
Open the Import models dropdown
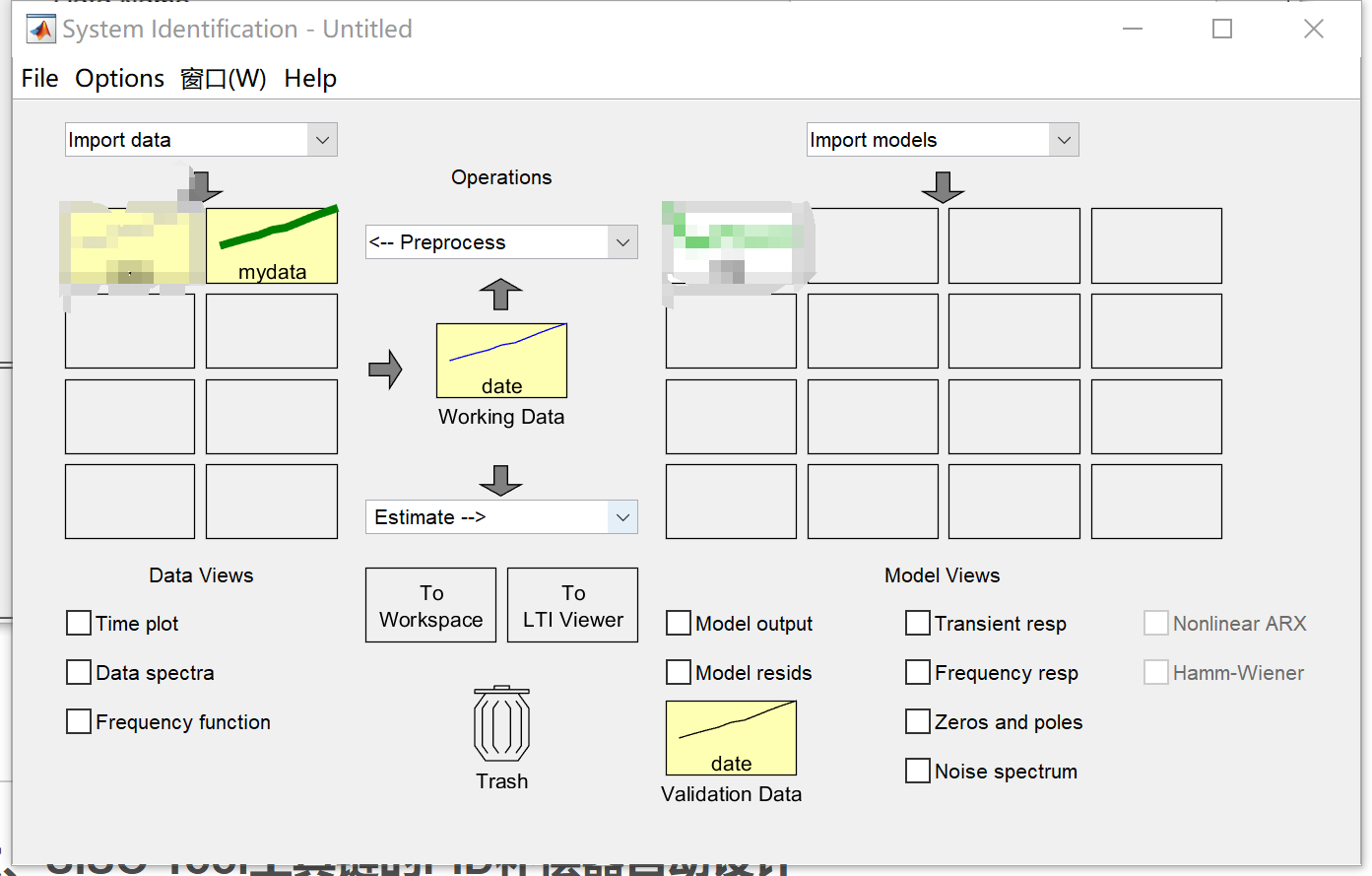coord(943,140)
